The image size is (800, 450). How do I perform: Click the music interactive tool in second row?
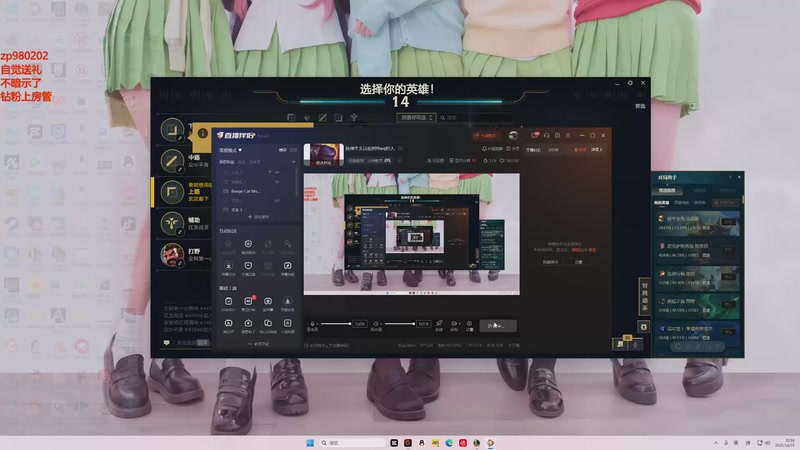click(x=288, y=268)
